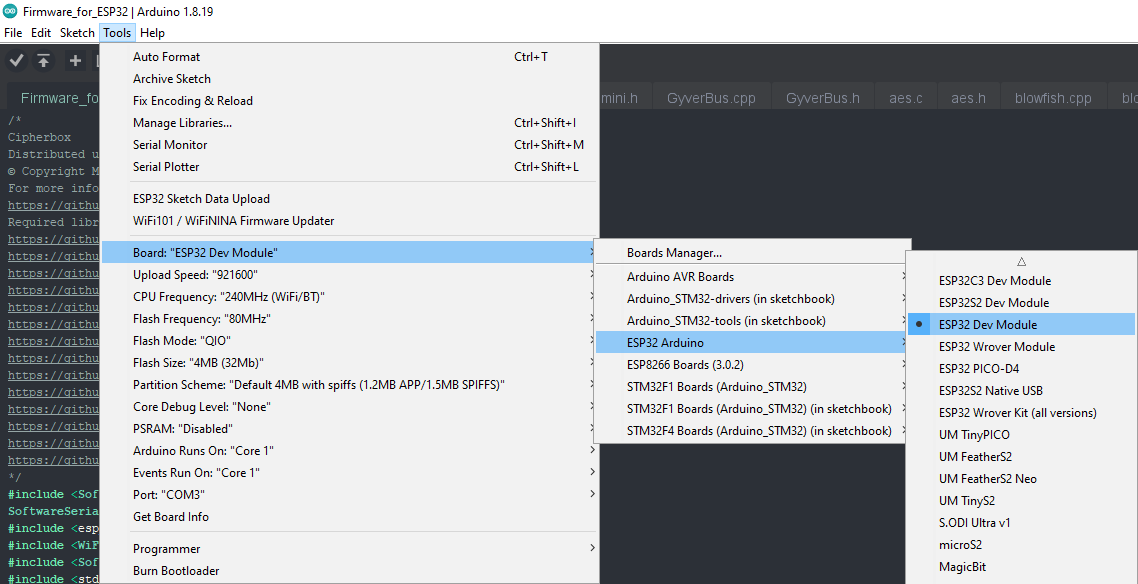Select UM TinyS2 board
The width and height of the screenshot is (1138, 584).
click(1021, 501)
